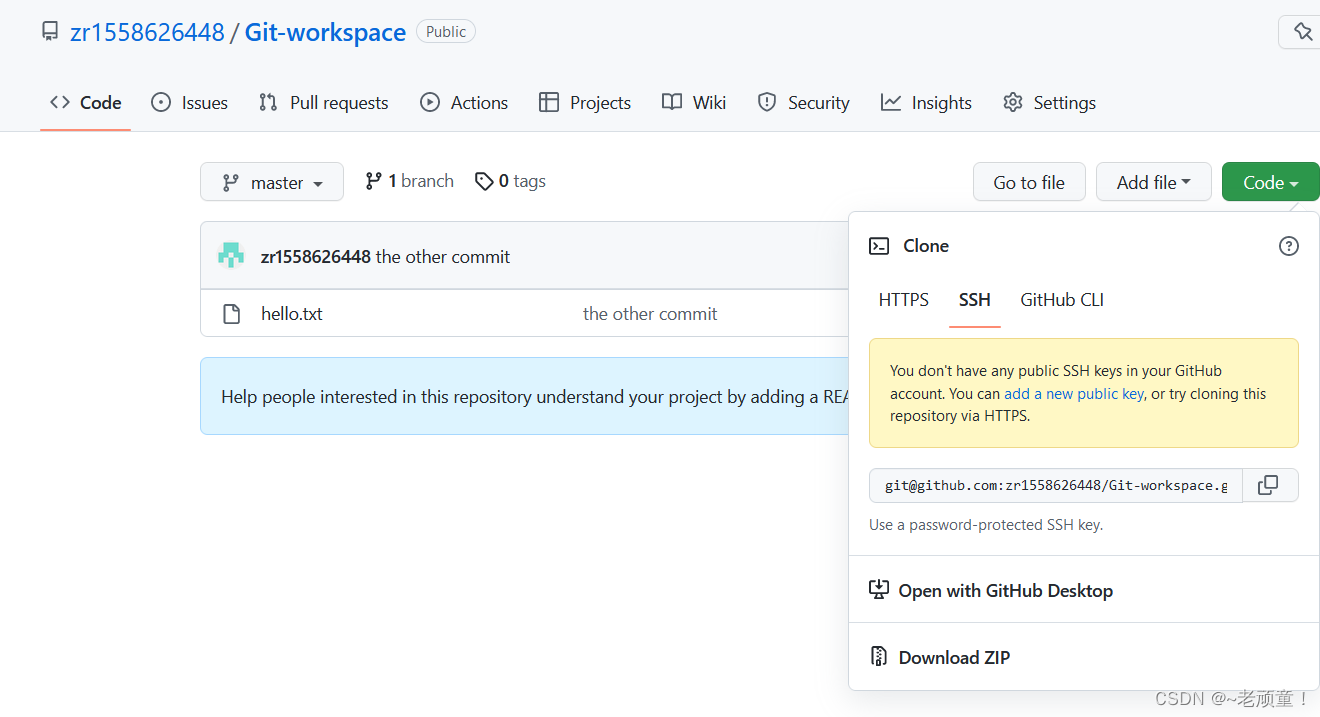Select the SSH clone tab
The height and width of the screenshot is (717, 1320).
[x=975, y=300]
